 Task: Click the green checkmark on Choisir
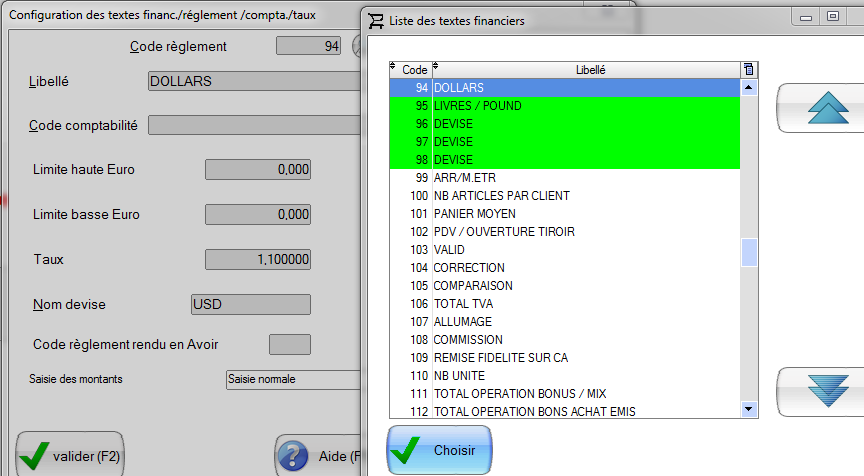pyautogui.click(x=406, y=451)
